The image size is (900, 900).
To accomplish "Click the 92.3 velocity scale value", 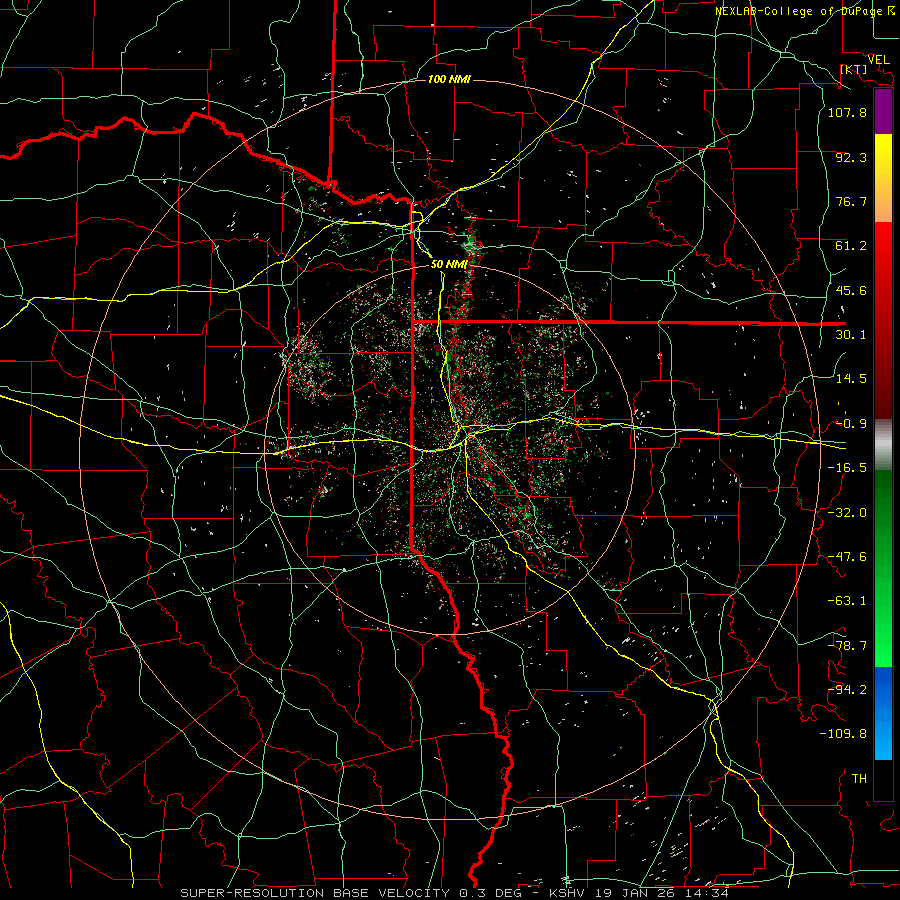I will coord(851,157).
